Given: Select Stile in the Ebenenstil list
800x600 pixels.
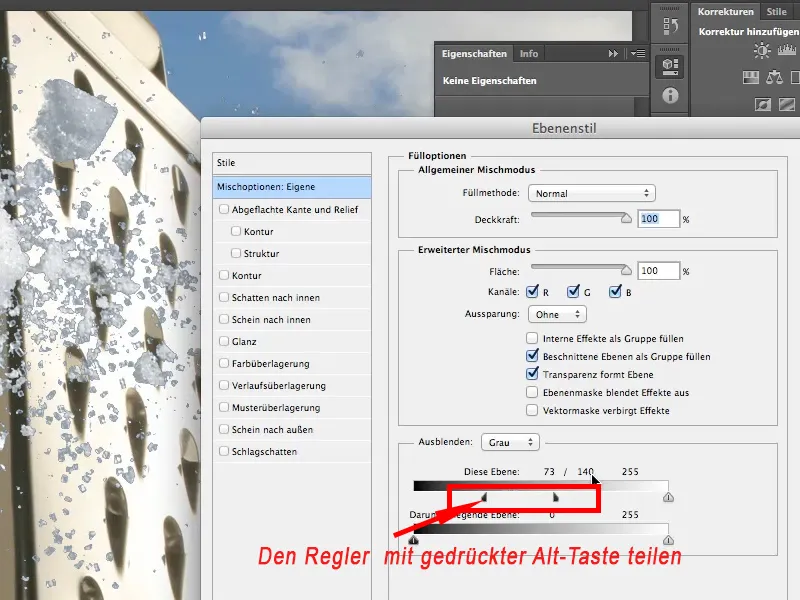Looking at the screenshot, I should [x=292, y=163].
